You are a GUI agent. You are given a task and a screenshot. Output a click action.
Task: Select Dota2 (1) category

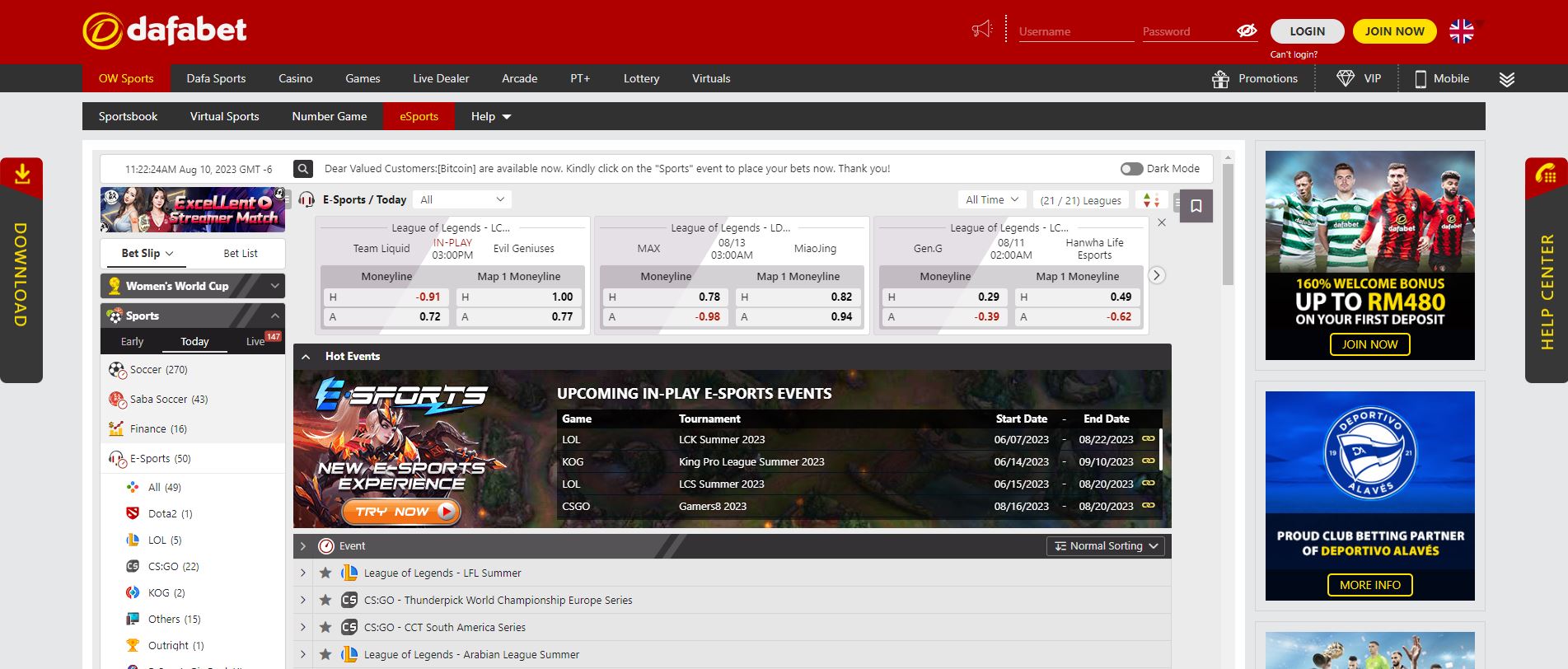[193, 514]
